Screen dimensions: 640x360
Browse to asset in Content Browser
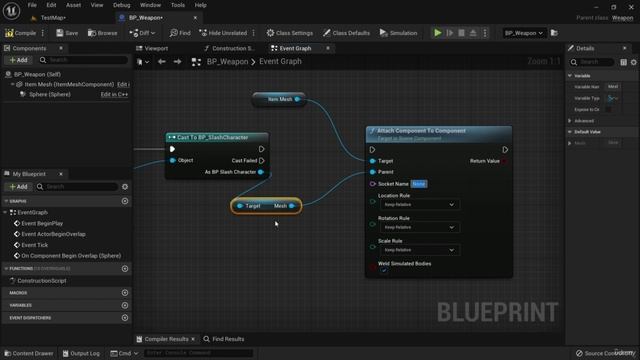point(102,33)
